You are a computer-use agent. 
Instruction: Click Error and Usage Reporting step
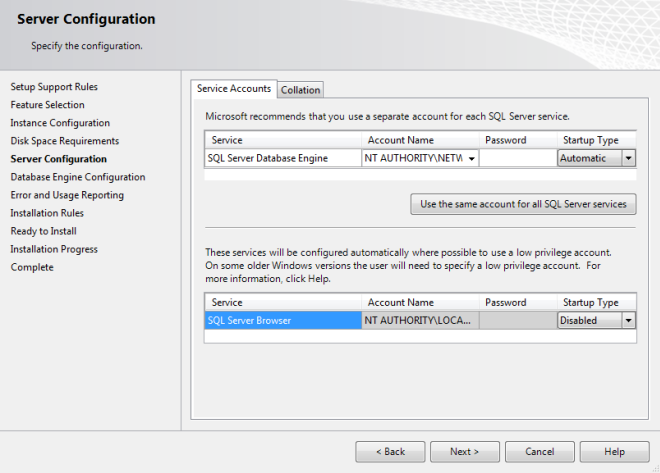coord(67,195)
